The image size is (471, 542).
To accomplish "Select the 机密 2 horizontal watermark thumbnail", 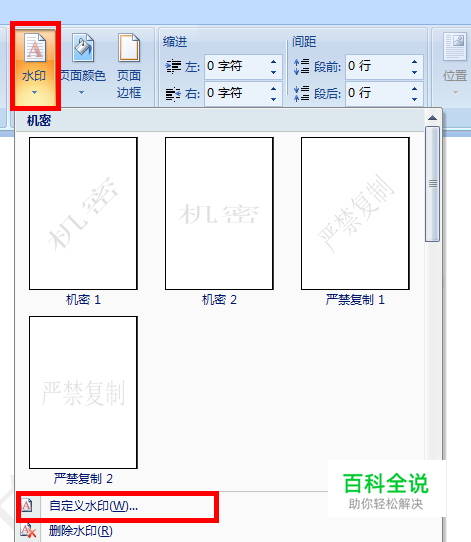I will (219, 213).
